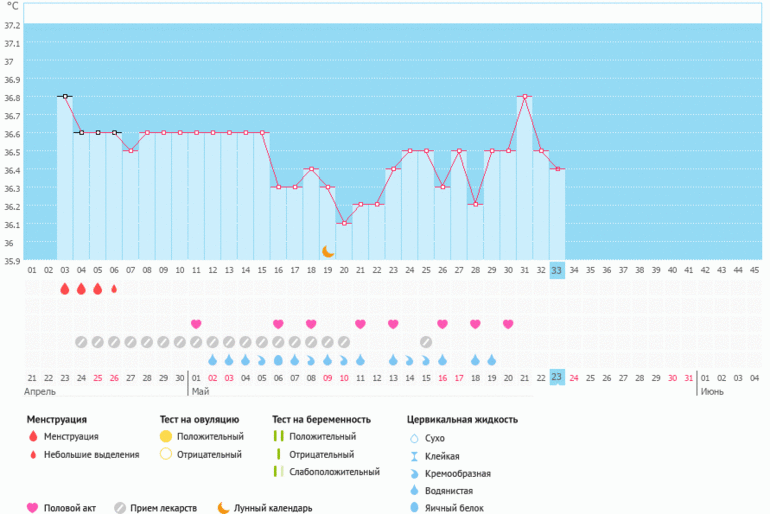The image size is (770, 514).
Task: Click the menstruation drop on cycle day 03
Action: 65,289
